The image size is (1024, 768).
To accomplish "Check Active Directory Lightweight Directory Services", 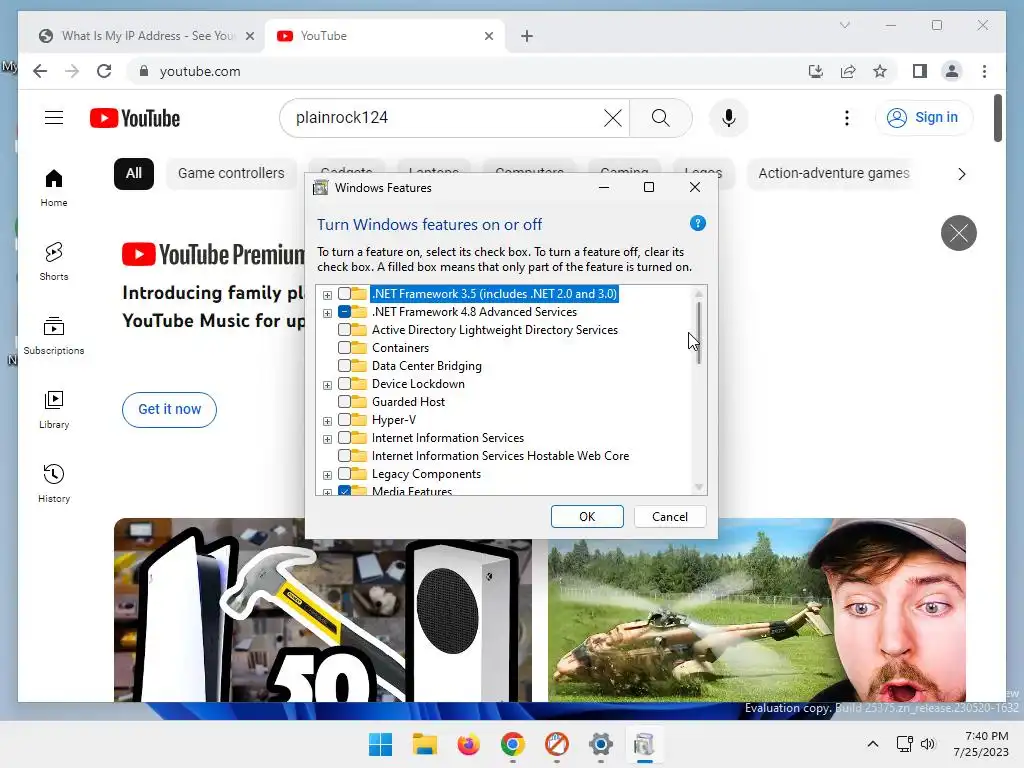I will 344,330.
